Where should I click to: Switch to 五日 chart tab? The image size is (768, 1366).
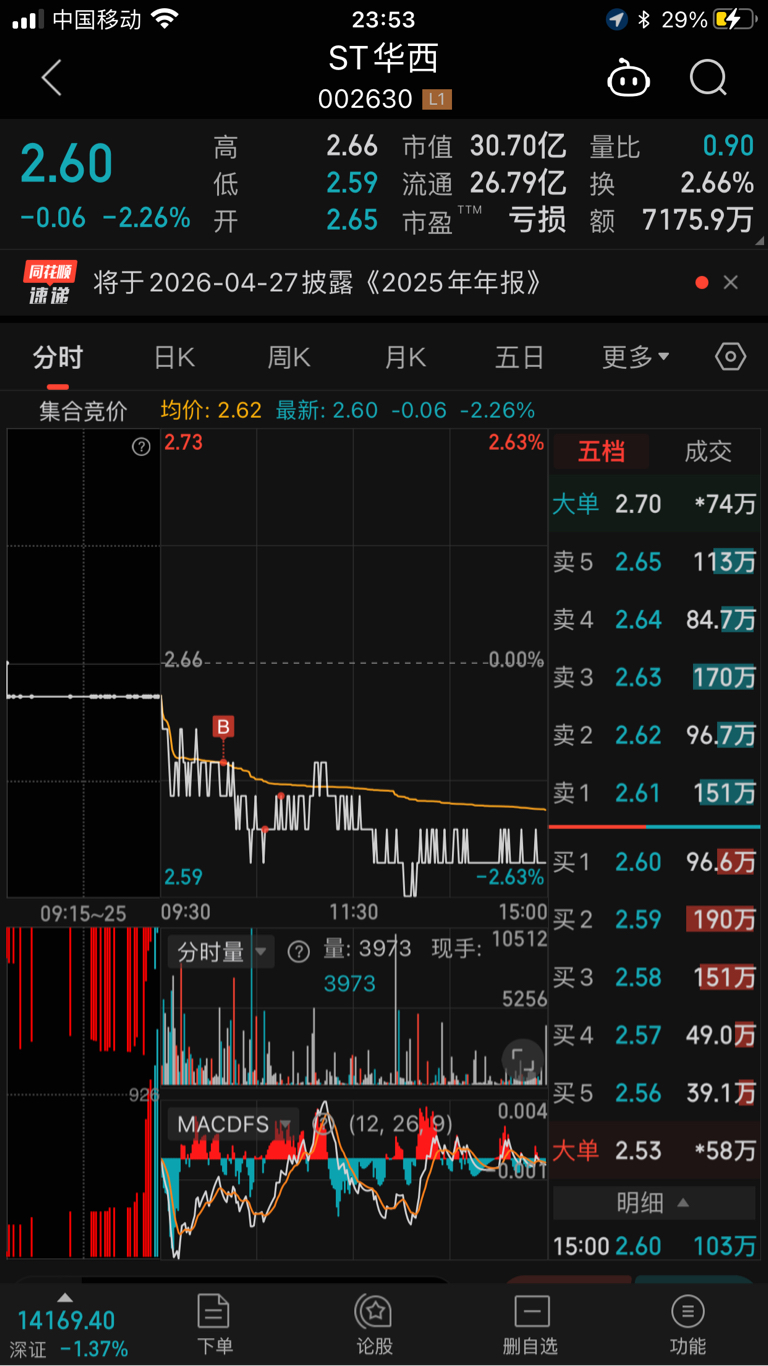pos(520,357)
